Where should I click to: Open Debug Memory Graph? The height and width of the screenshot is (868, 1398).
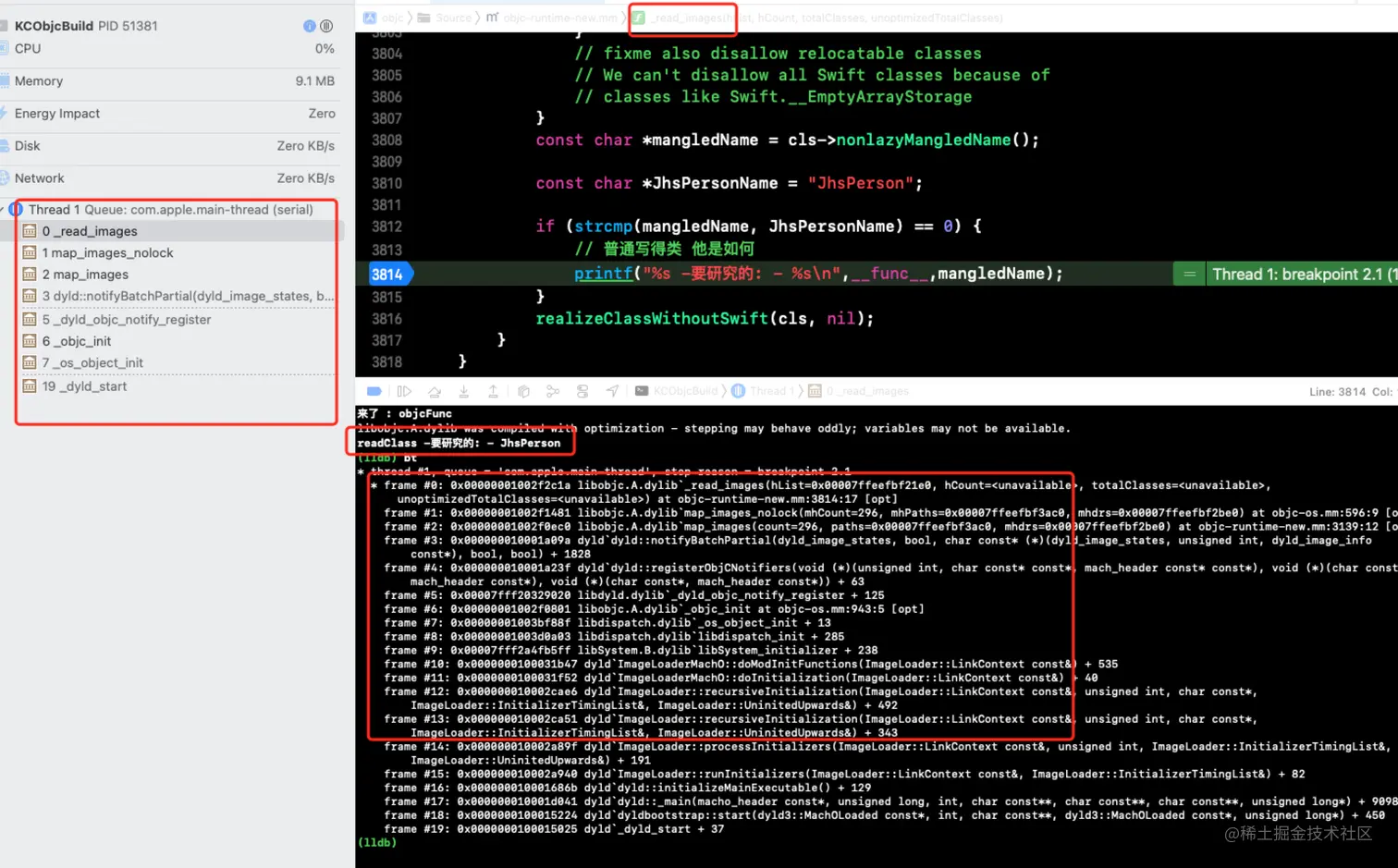[x=553, y=391]
